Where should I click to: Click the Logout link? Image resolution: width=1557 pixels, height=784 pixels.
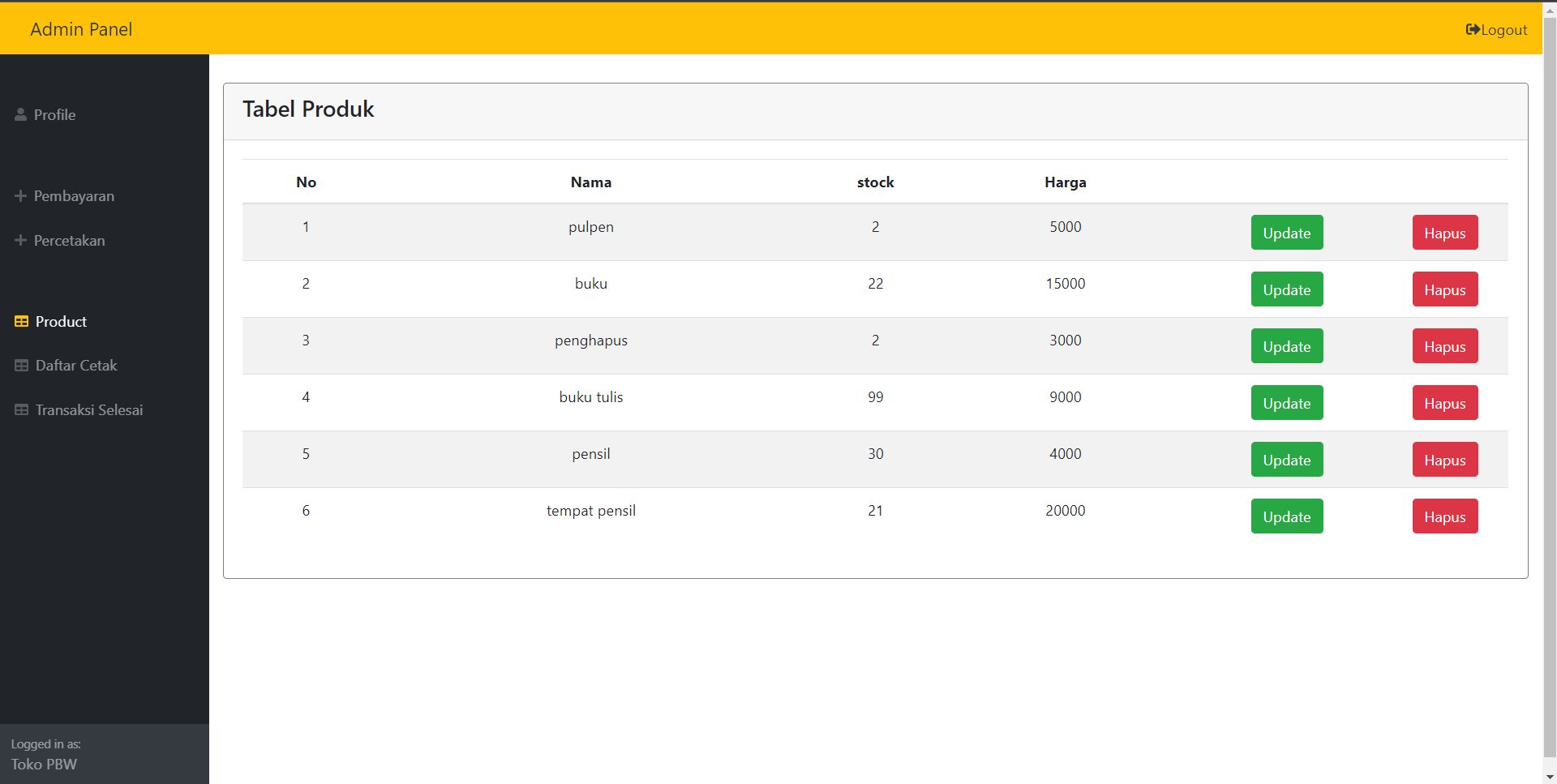click(1496, 30)
